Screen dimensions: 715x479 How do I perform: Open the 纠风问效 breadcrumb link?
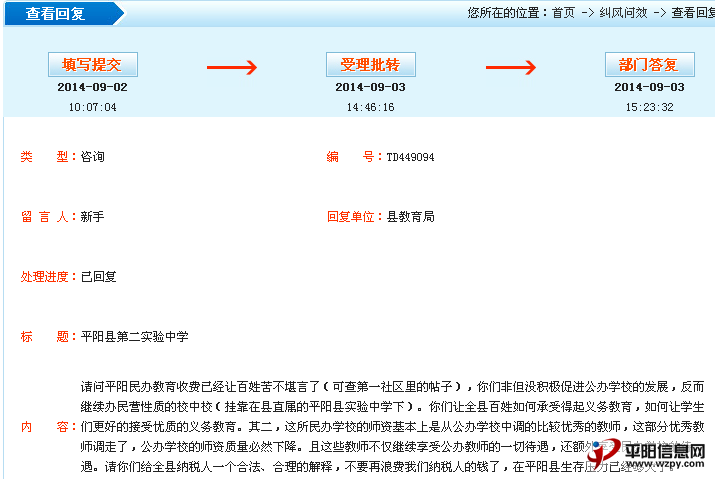coord(623,13)
